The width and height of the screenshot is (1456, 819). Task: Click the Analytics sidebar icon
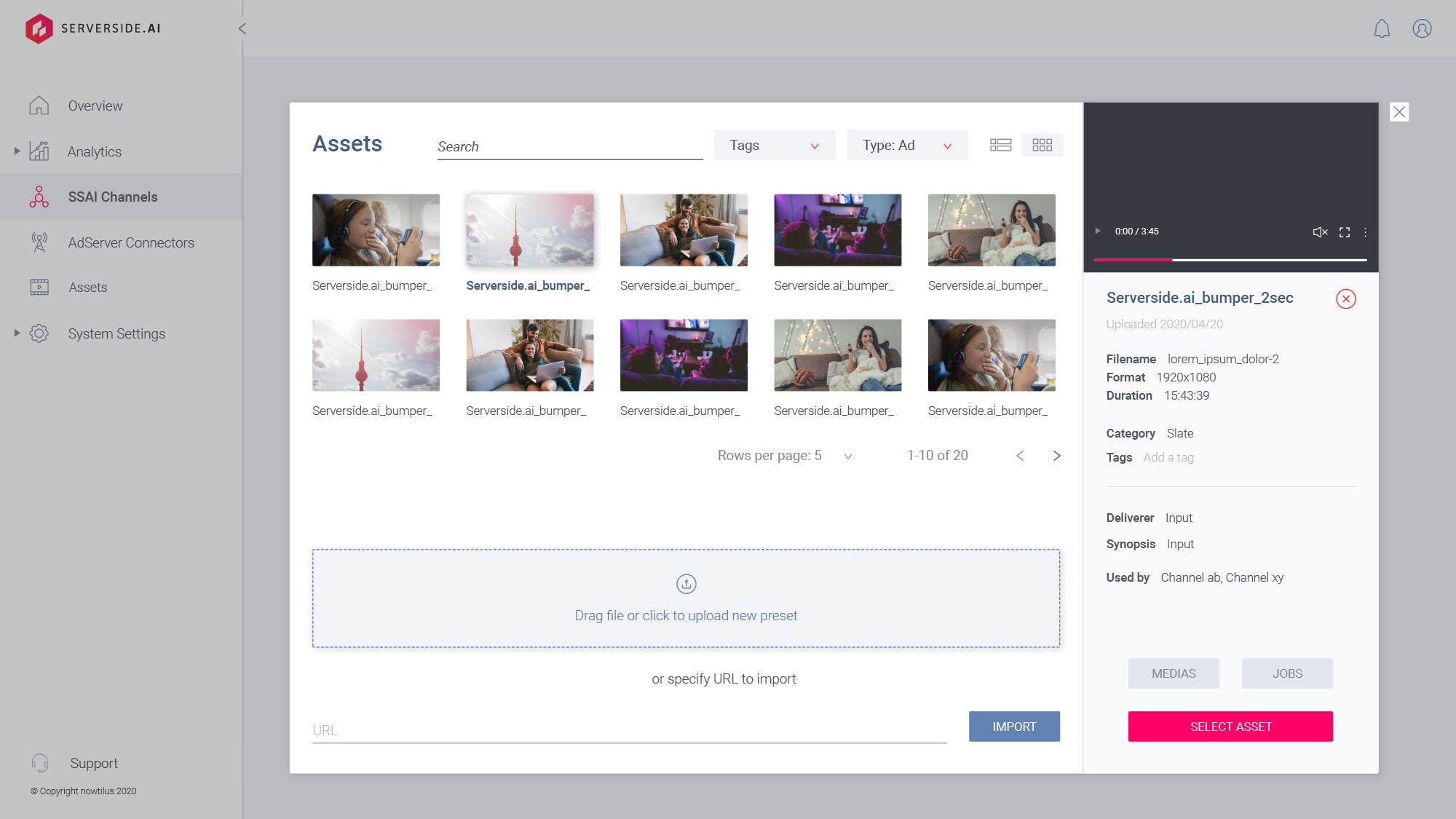click(40, 151)
